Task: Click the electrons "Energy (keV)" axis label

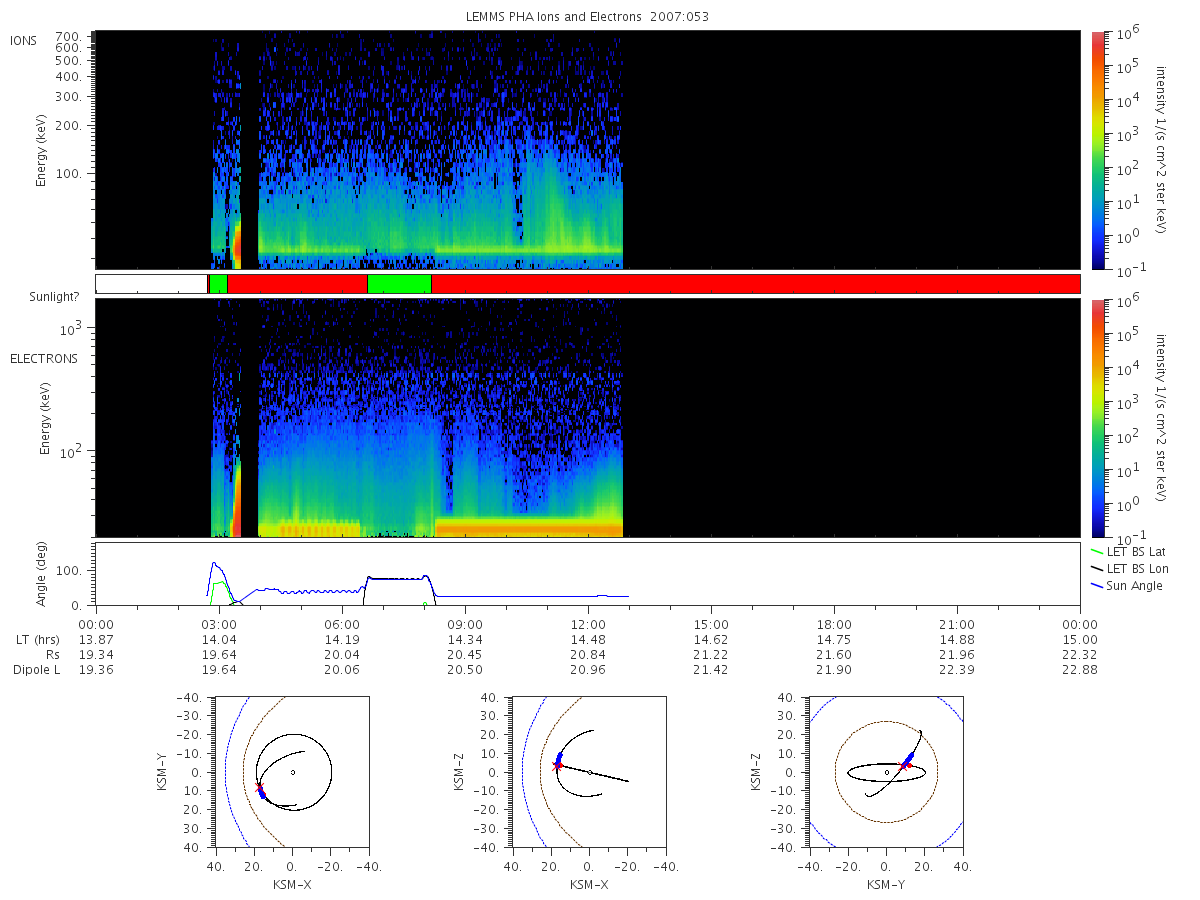Action: coord(45,418)
